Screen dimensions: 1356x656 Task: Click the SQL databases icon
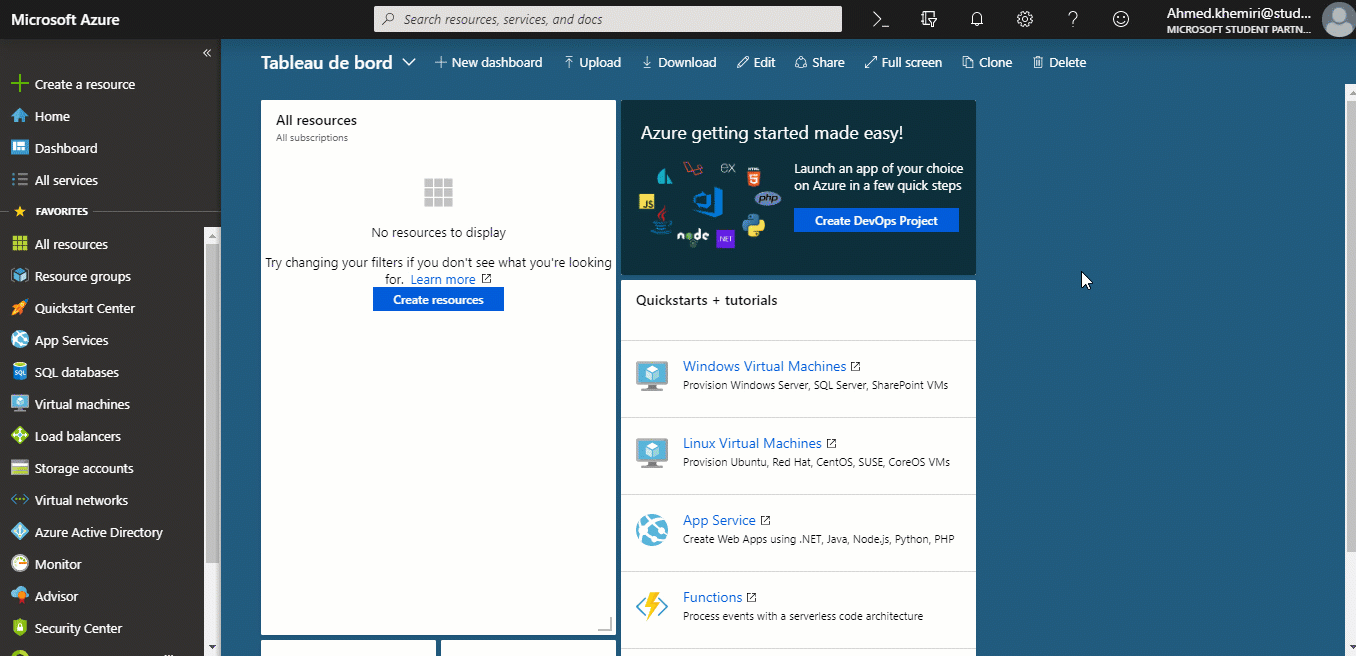[x=18, y=372]
